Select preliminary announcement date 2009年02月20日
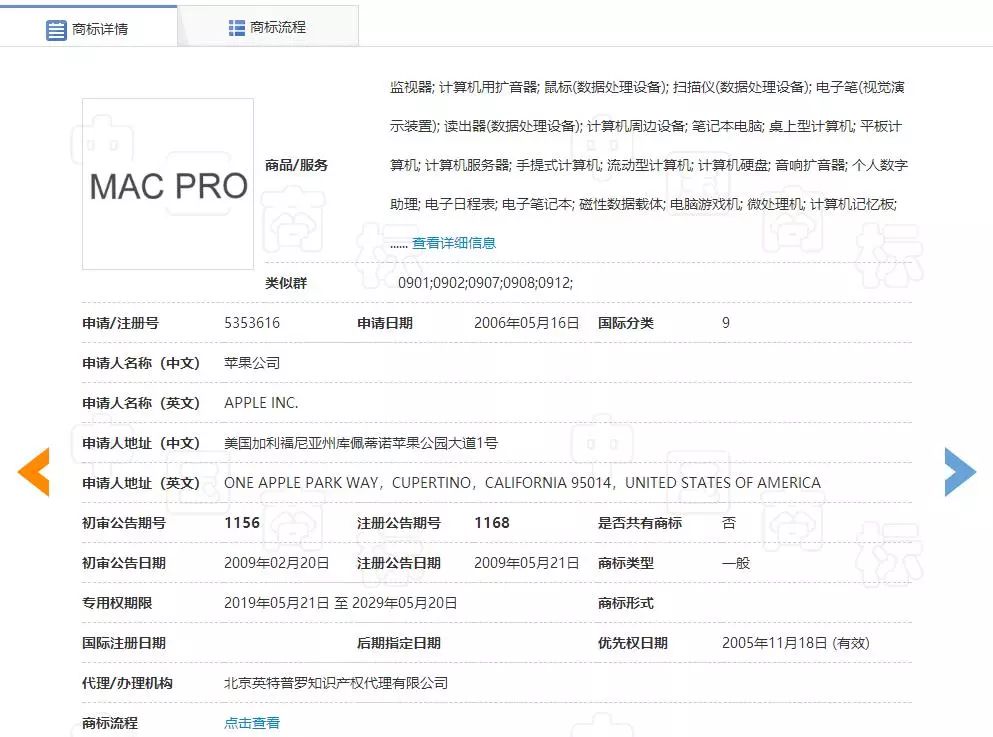The width and height of the screenshot is (993, 737). coord(277,563)
